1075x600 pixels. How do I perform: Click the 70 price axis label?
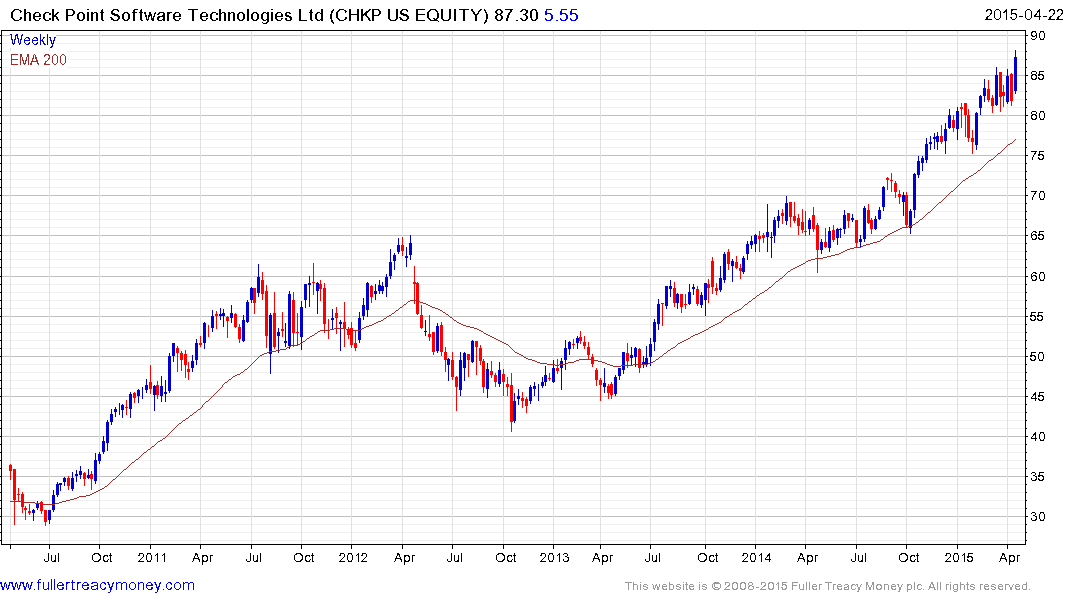[x=1037, y=196]
